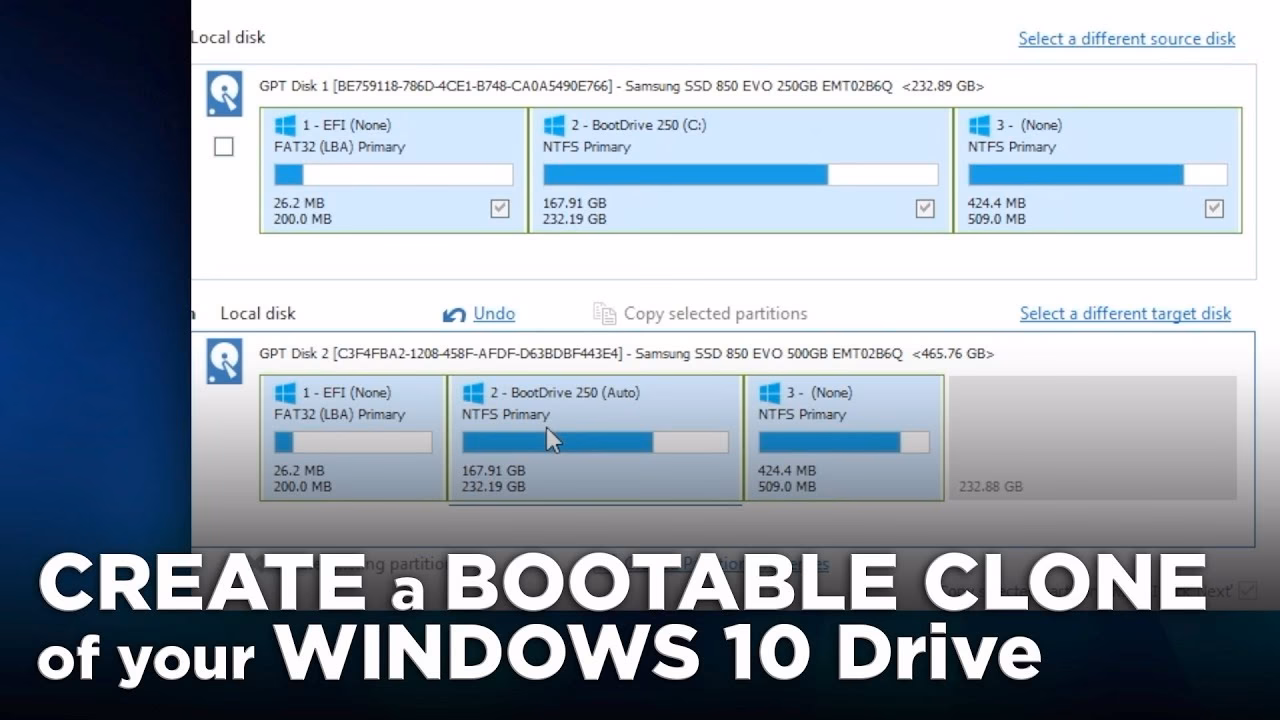The image size is (1280, 720).
Task: Click 'FAT32 (LBA) Primary' on source EFI partition
Action: pos(339,147)
